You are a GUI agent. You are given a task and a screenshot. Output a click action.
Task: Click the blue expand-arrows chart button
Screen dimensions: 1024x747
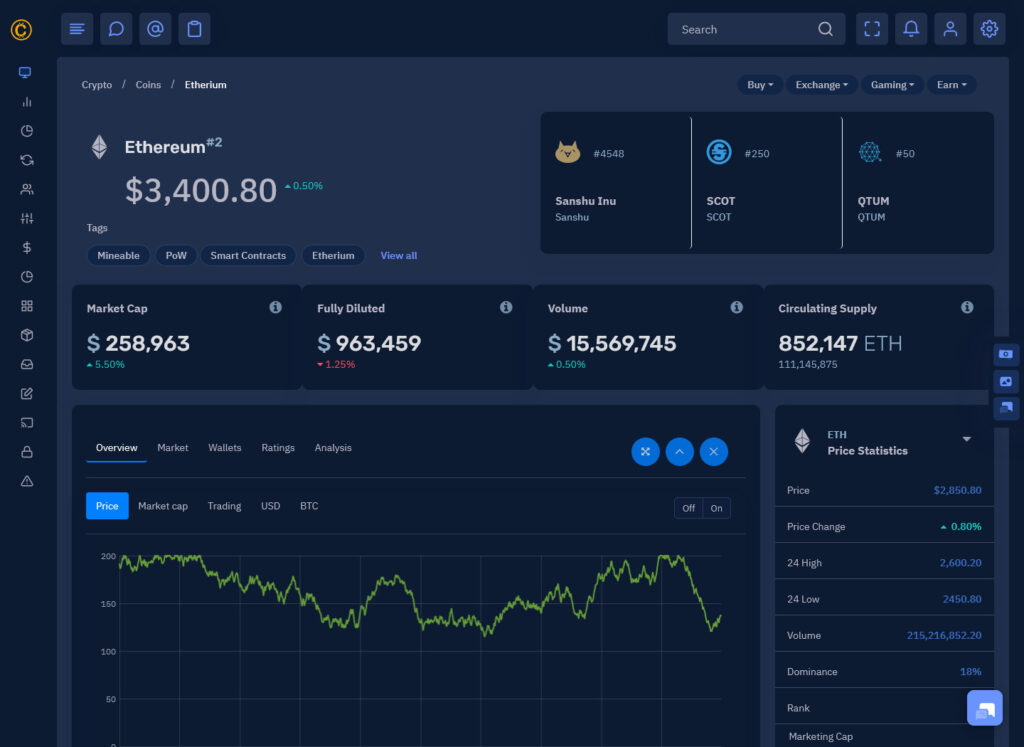pyautogui.click(x=645, y=451)
